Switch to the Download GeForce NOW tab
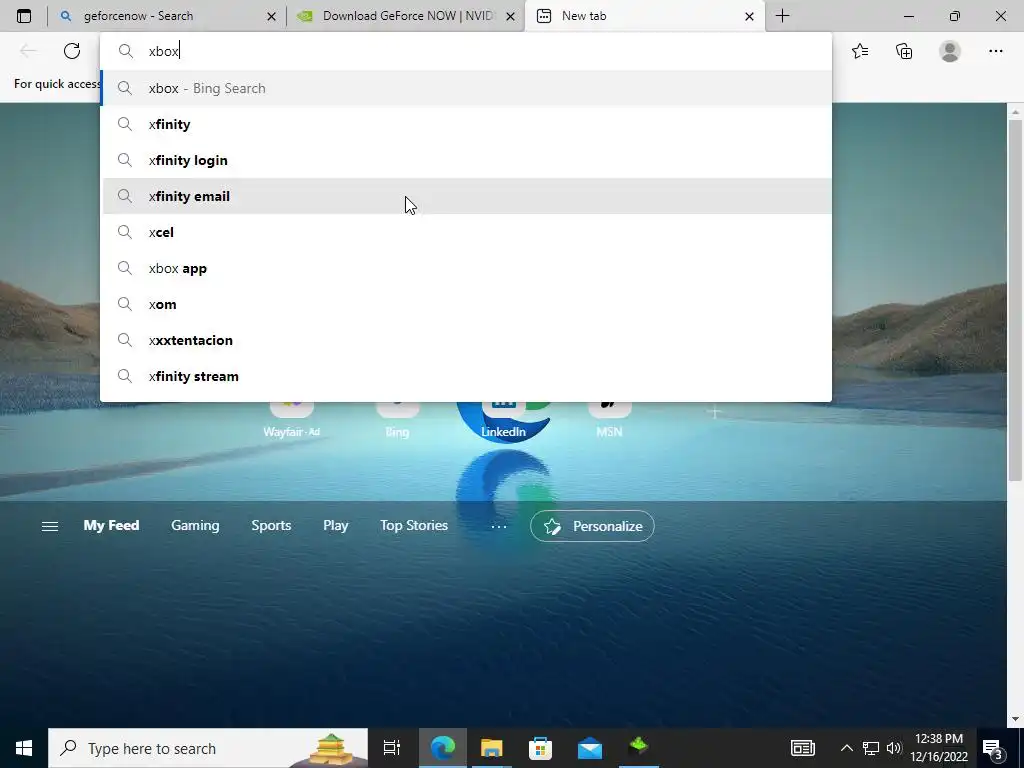 pos(405,16)
